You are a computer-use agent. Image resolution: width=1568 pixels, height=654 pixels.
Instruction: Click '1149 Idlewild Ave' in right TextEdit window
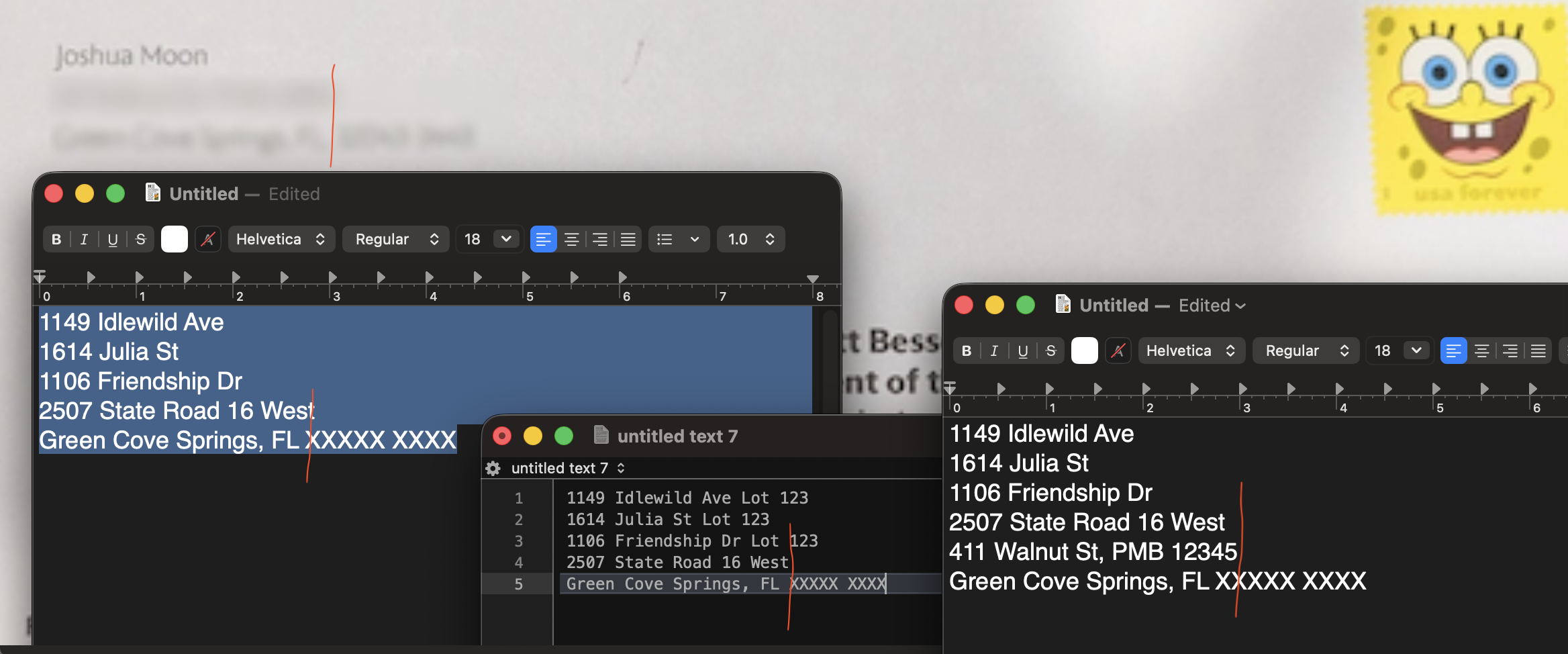tap(1042, 434)
